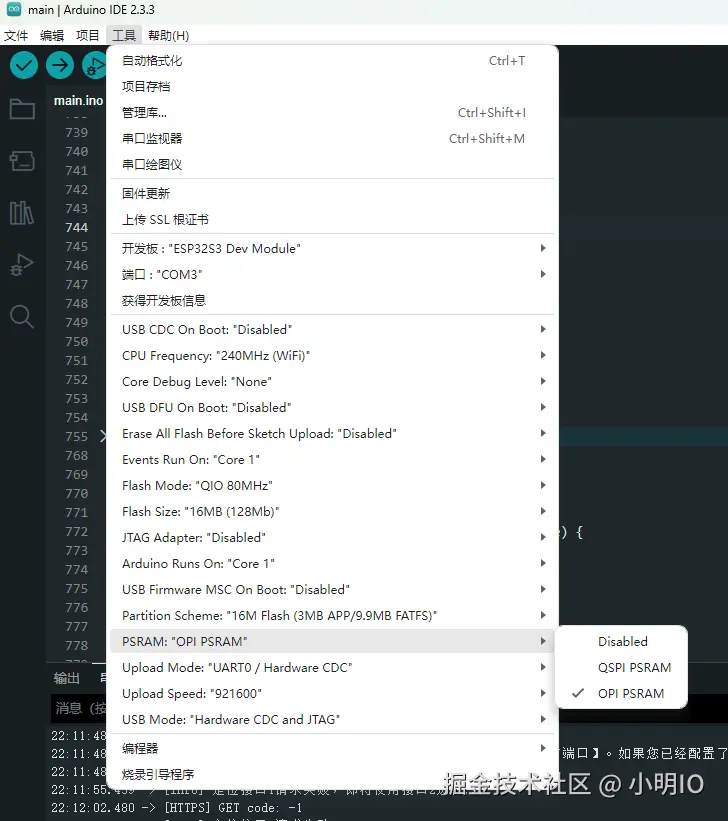Expand Events Run On Core 1 submenu
The image size is (728, 821).
pyautogui.click(x=332, y=459)
